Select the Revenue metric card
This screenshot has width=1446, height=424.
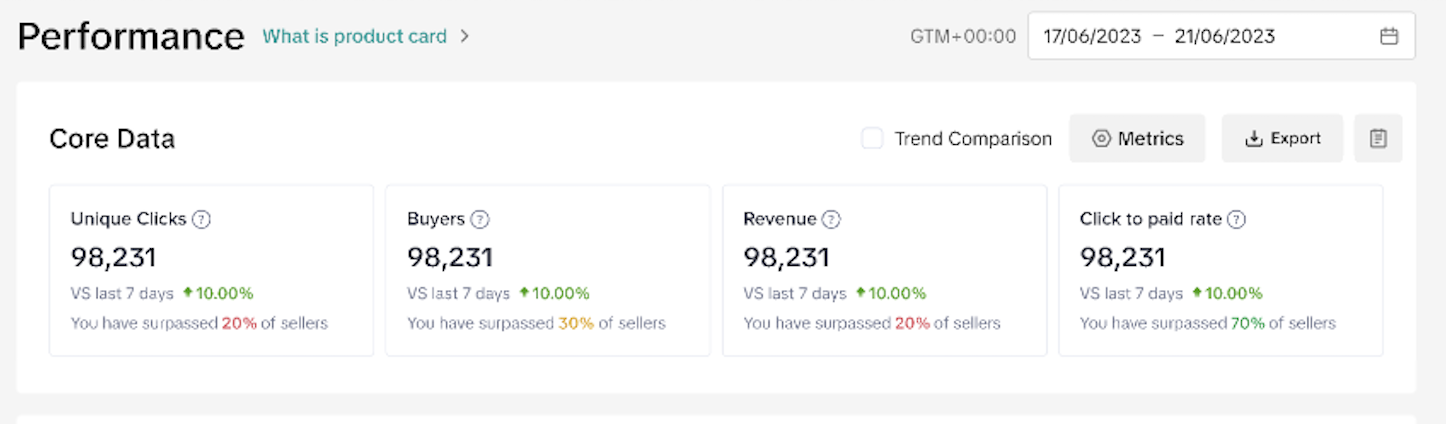pos(884,270)
